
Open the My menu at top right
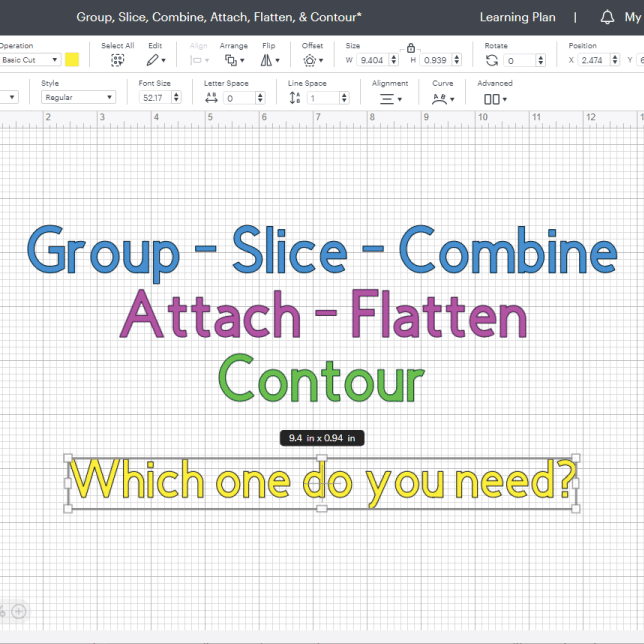(633, 17)
